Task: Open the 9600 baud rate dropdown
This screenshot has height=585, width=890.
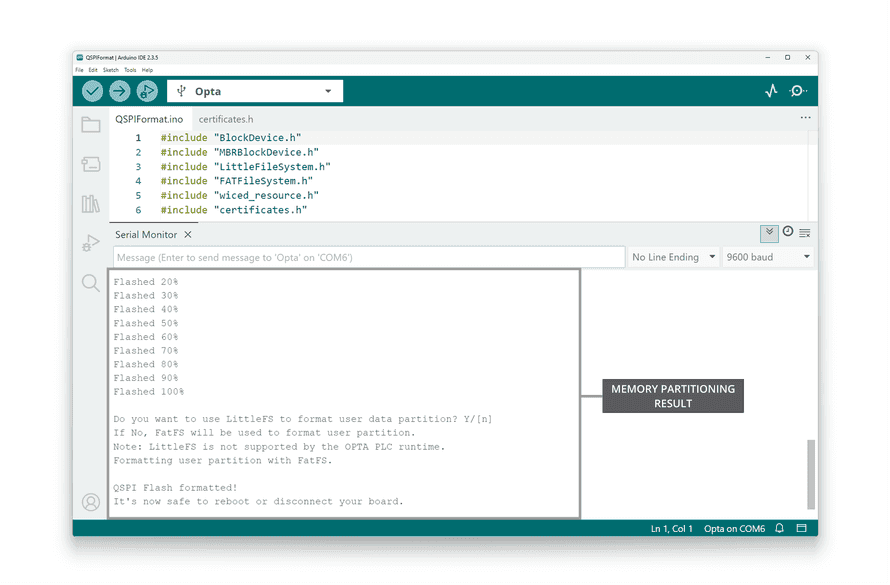Action: (x=767, y=256)
